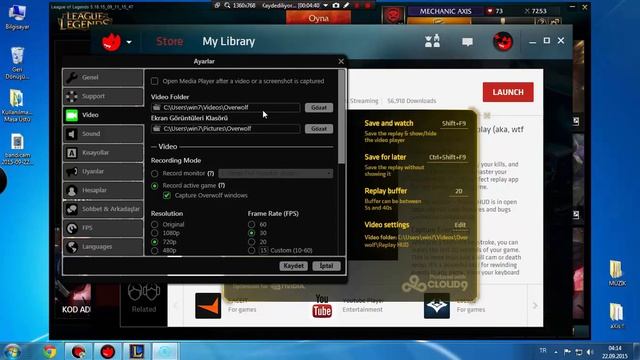Browse with Gözat for screenshots folder

[x=319, y=129]
